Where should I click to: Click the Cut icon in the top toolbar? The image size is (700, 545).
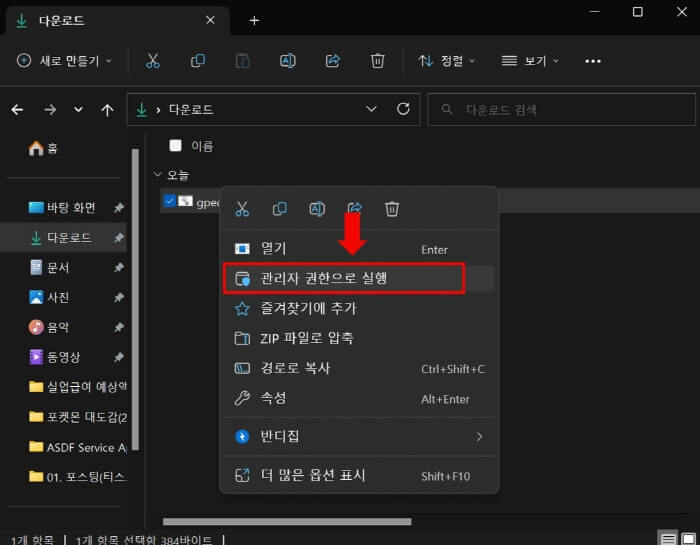(153, 61)
